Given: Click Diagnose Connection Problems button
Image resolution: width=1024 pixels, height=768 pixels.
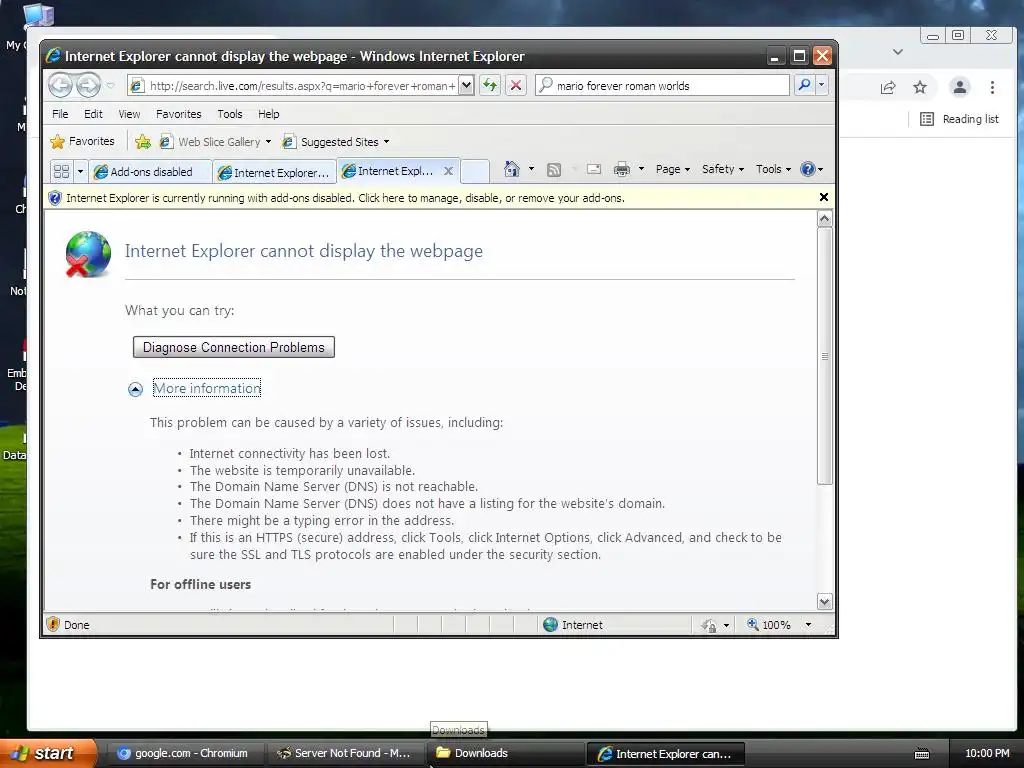Looking at the screenshot, I should coord(234,347).
